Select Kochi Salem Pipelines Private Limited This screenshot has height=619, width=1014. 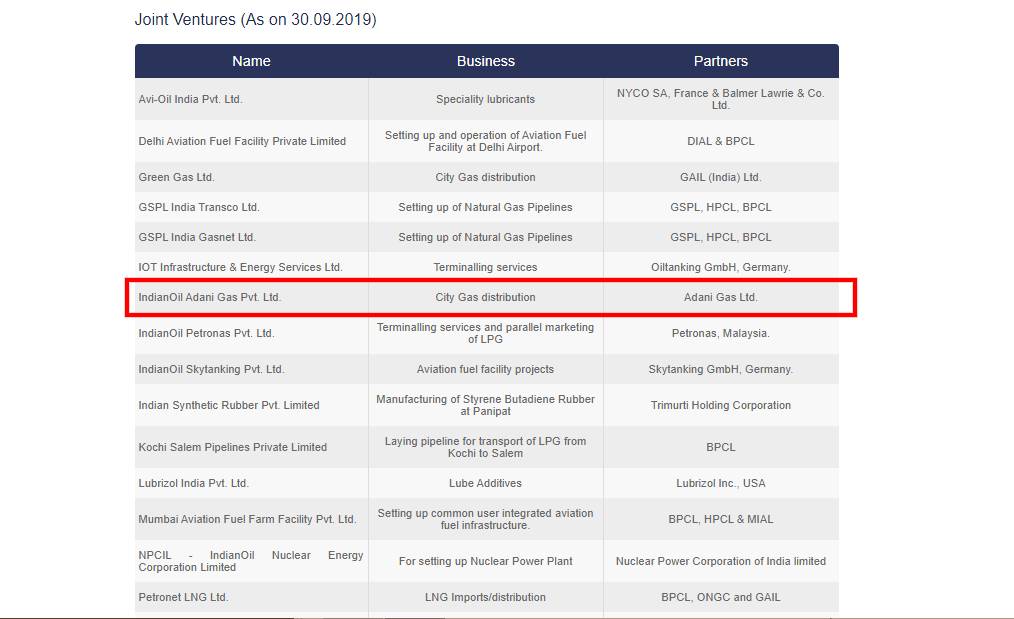[233, 447]
